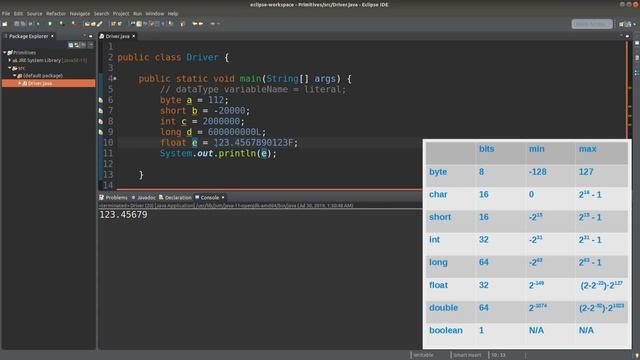640x360 pixels.
Task: Click the Open Perspective icon near Quick Access
Action: tap(622, 24)
